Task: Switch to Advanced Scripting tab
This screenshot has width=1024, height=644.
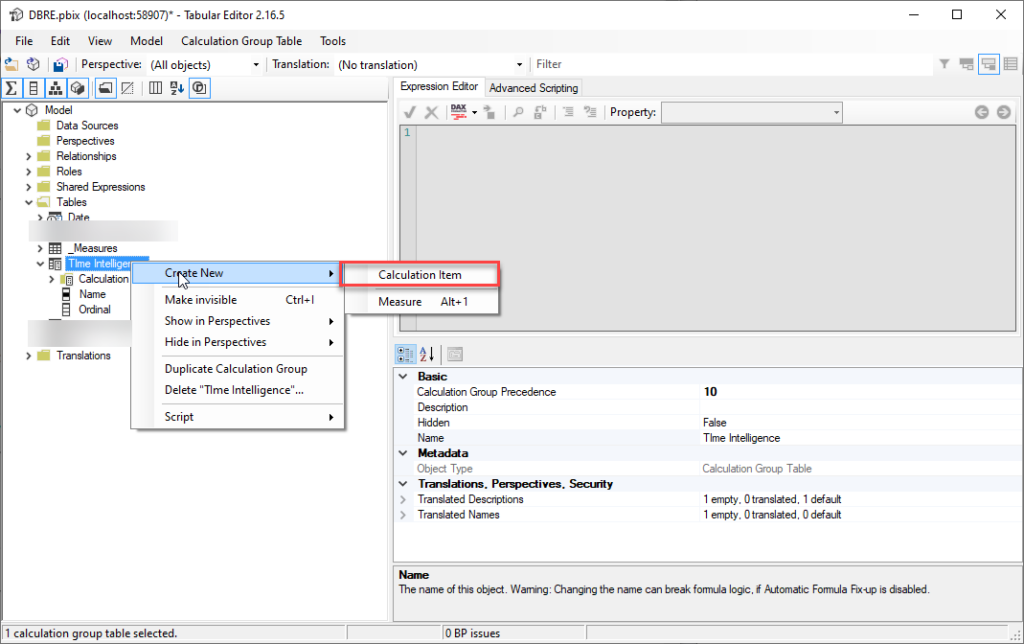Action: [x=534, y=88]
